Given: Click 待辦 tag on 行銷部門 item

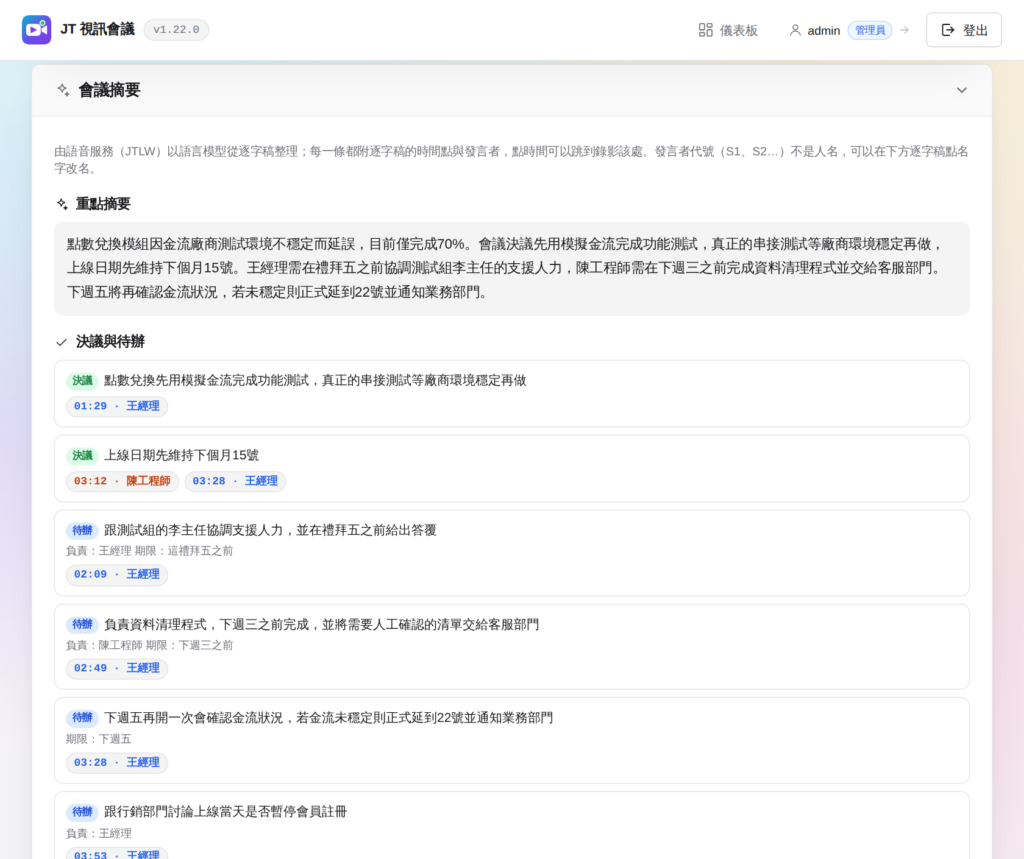Looking at the screenshot, I should [x=82, y=812].
